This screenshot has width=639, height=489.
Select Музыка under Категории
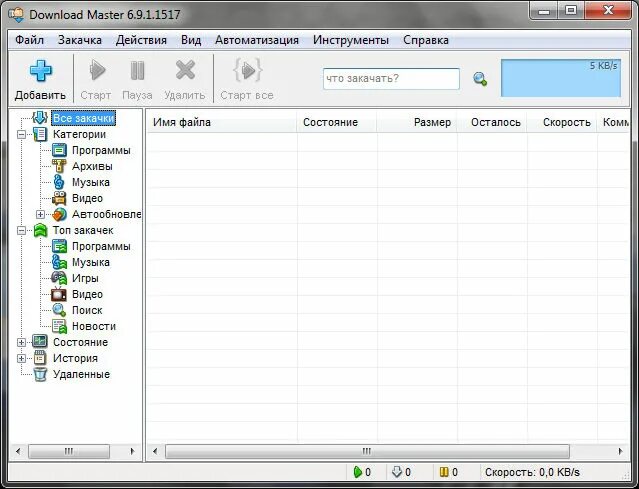pyautogui.click(x=90, y=182)
